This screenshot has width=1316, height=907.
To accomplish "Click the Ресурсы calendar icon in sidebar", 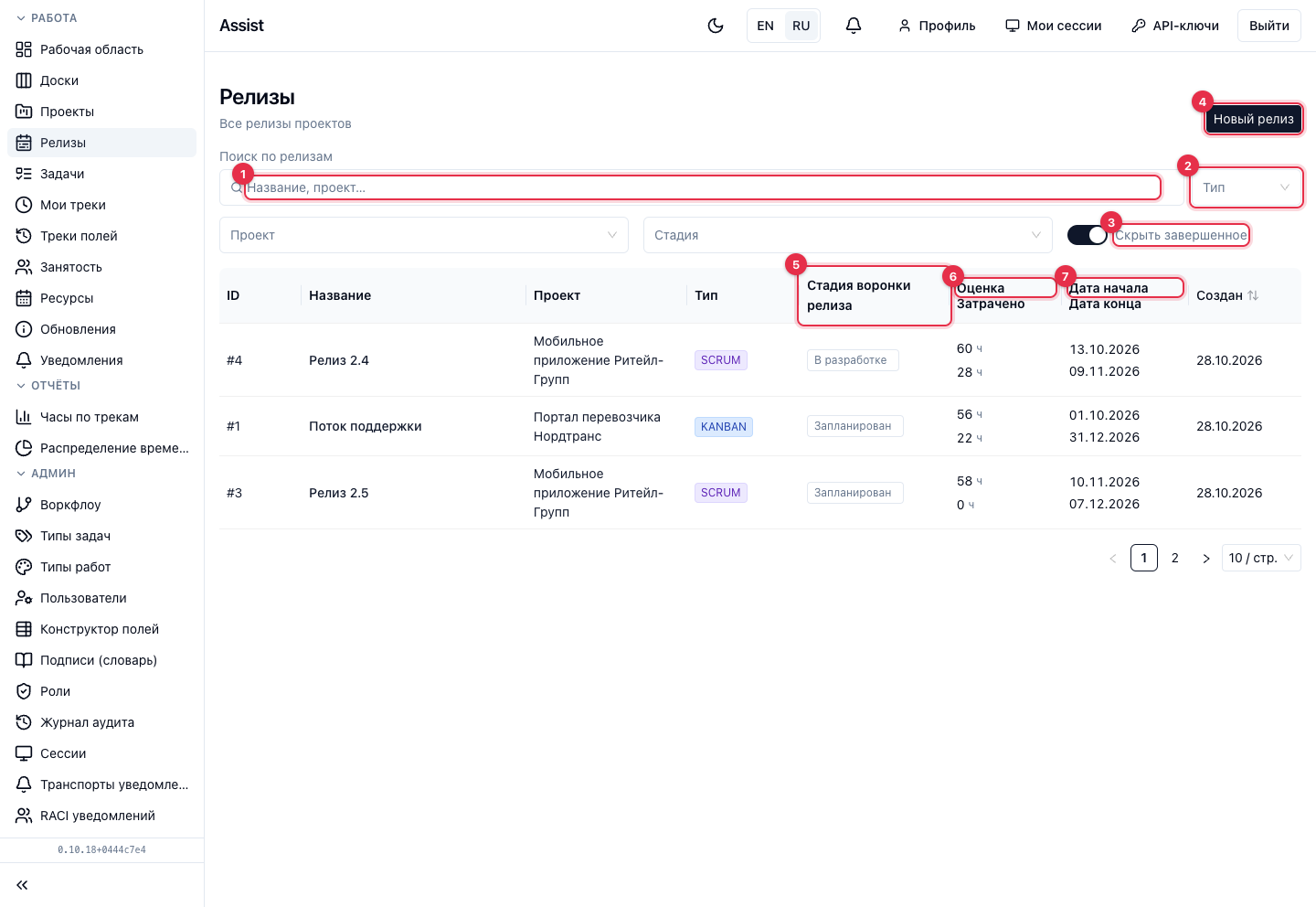I will (x=24, y=298).
